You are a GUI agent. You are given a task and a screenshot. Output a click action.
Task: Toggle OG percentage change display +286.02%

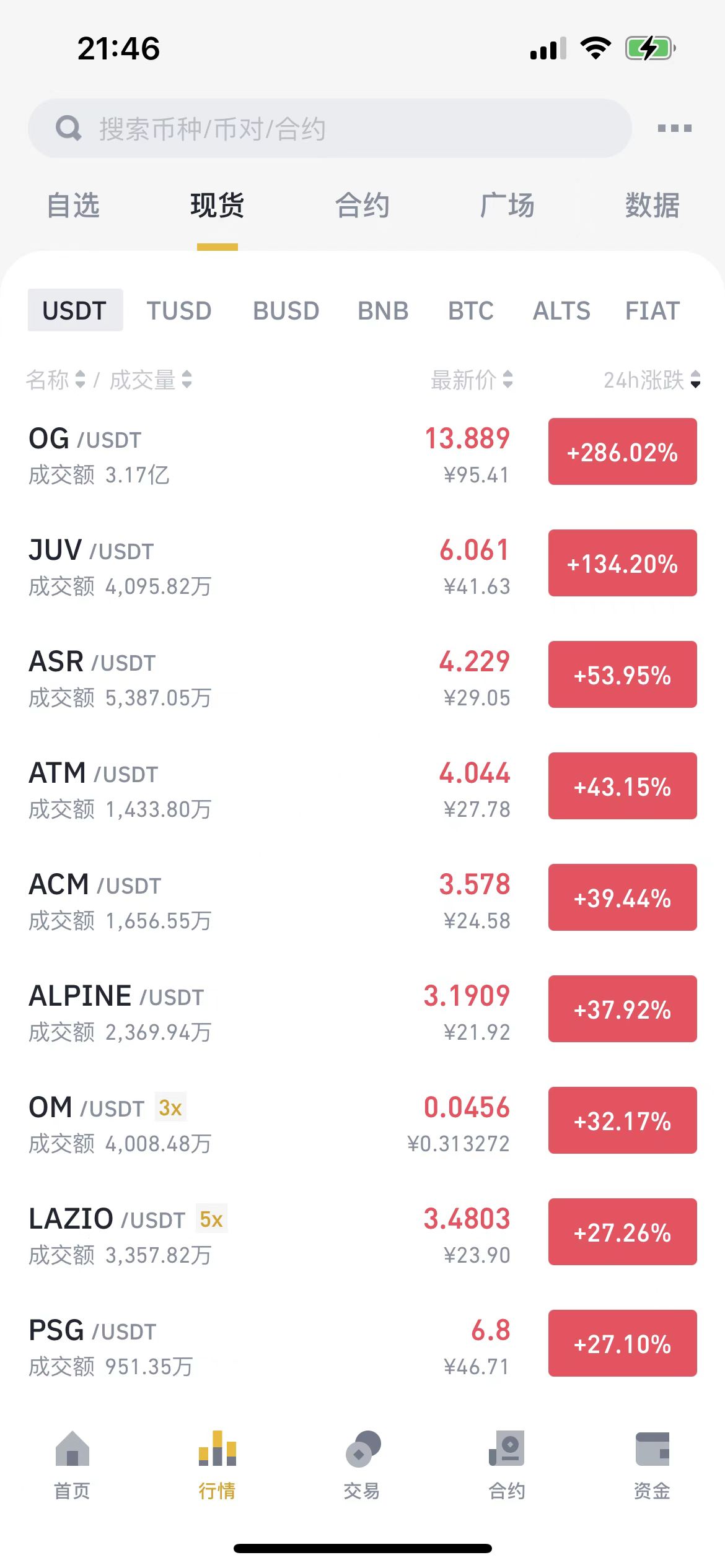pyautogui.click(x=622, y=451)
